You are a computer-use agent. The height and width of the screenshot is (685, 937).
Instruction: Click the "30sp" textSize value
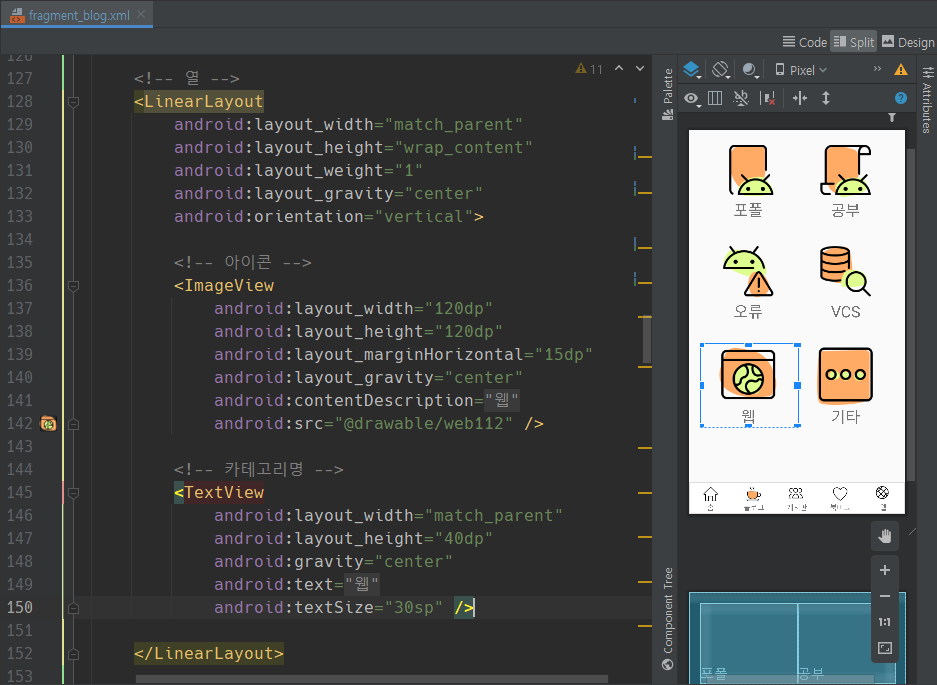tap(414, 608)
